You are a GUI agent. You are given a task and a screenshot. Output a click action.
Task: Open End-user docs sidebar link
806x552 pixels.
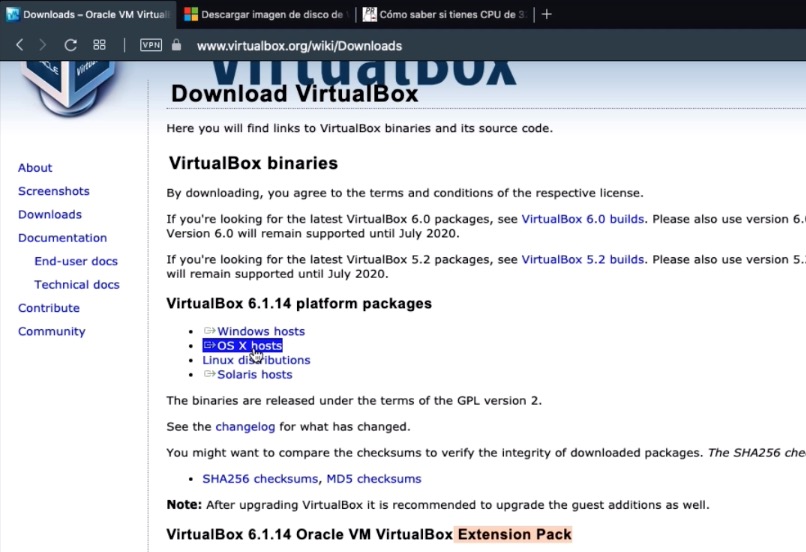[x=76, y=261]
